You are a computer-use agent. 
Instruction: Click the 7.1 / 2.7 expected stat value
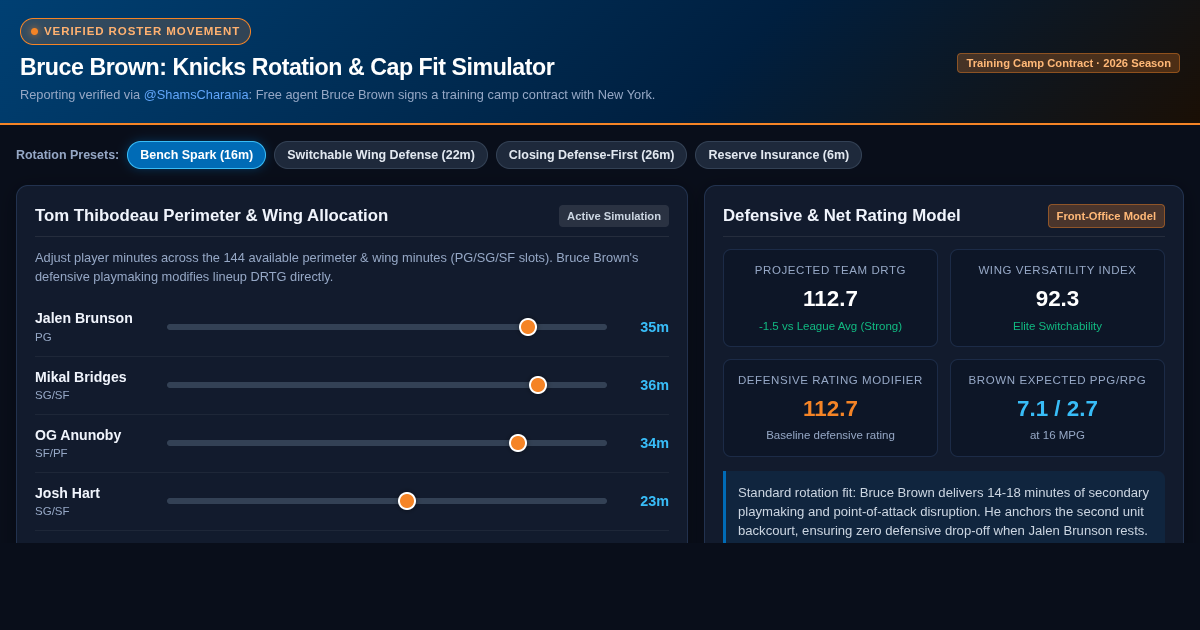(x=1057, y=409)
